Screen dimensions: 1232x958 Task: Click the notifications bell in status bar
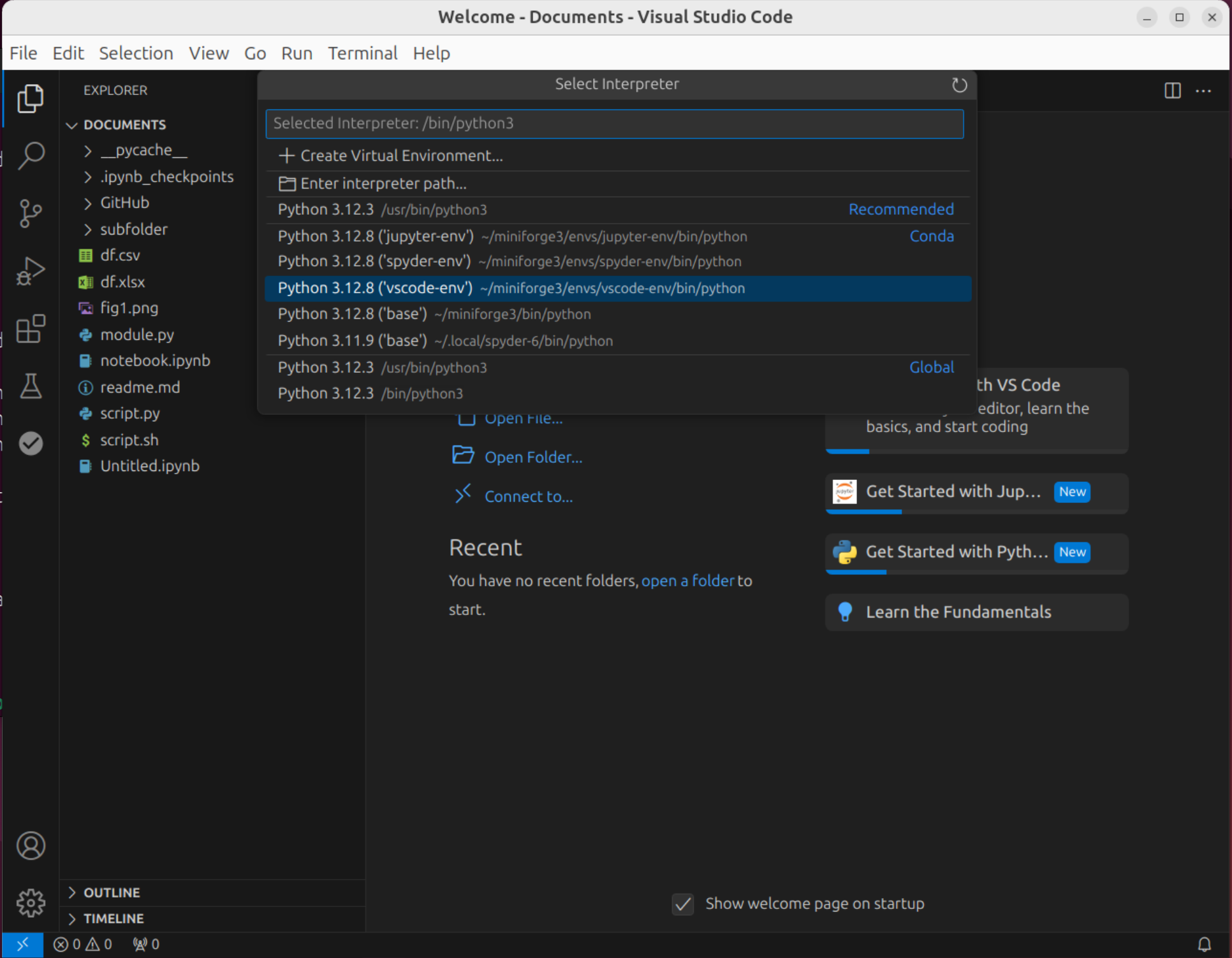(1204, 944)
